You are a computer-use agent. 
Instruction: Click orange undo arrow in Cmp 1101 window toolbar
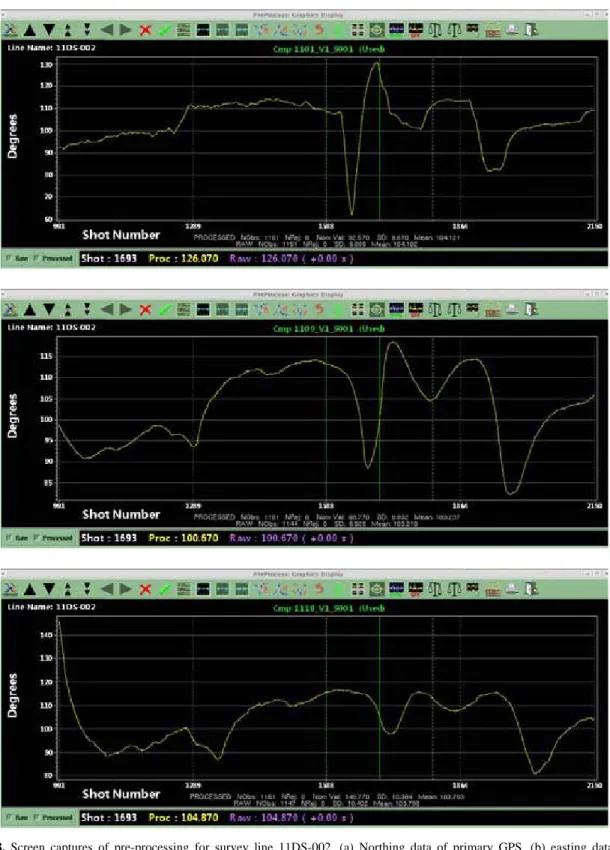(x=319, y=29)
